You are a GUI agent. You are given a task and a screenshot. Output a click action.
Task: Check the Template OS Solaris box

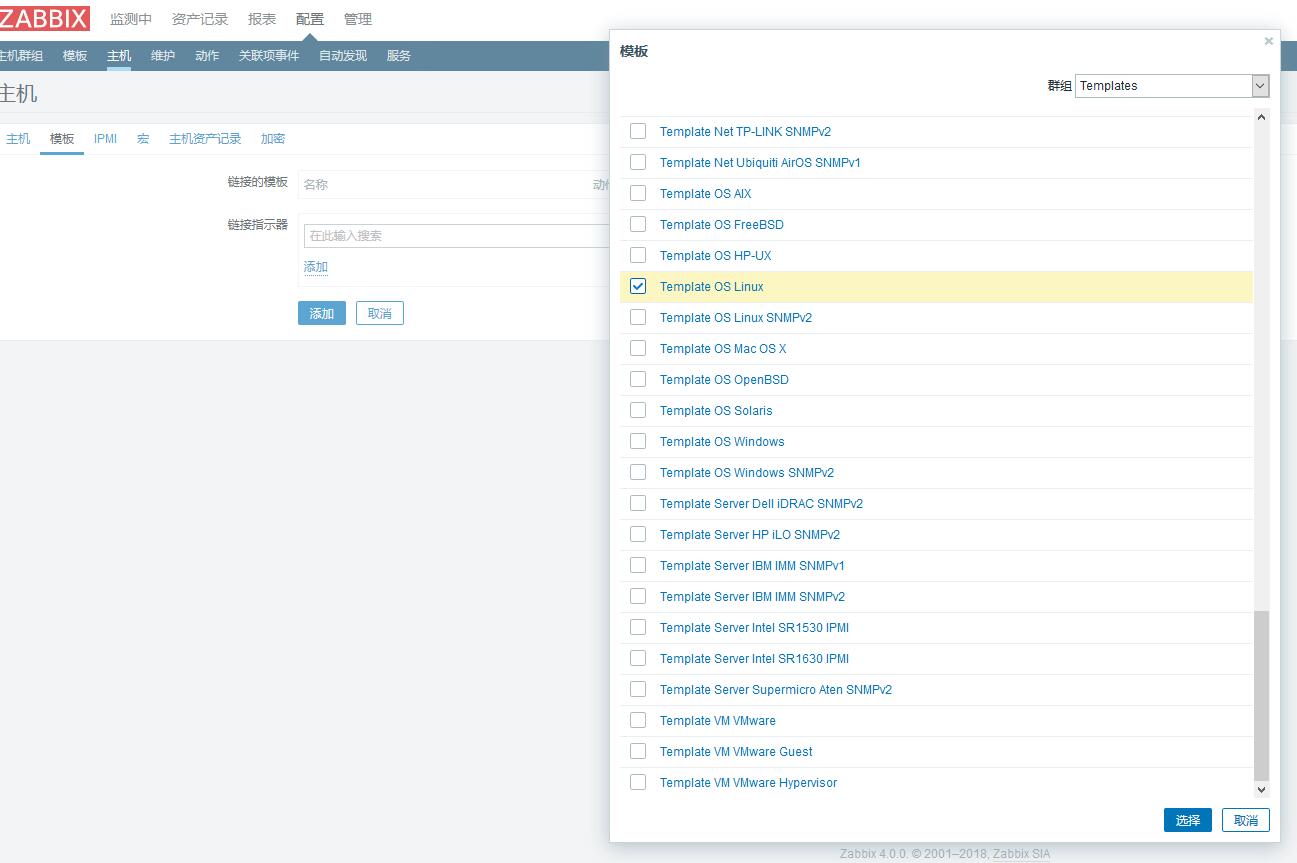638,410
